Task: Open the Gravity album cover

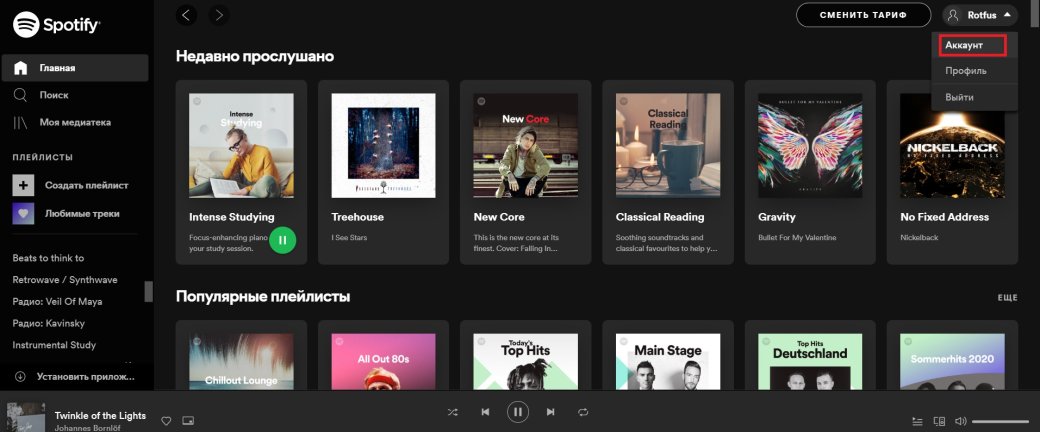Action: tap(810, 145)
